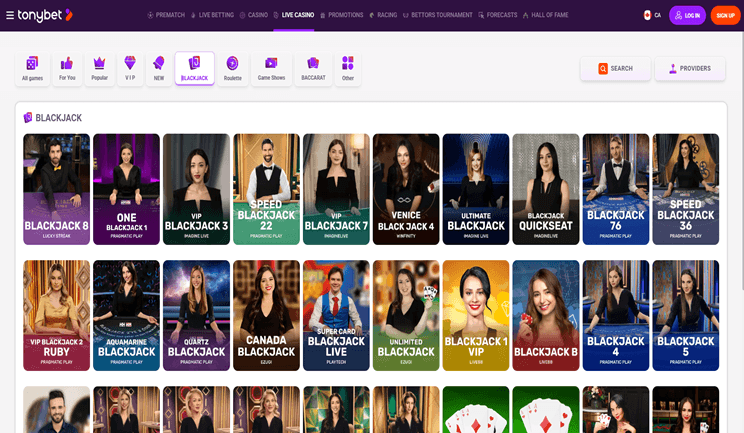This screenshot has height=433, width=744.
Task: Open the Blackjack 8 Lucky Streak game
Action: click(56, 189)
